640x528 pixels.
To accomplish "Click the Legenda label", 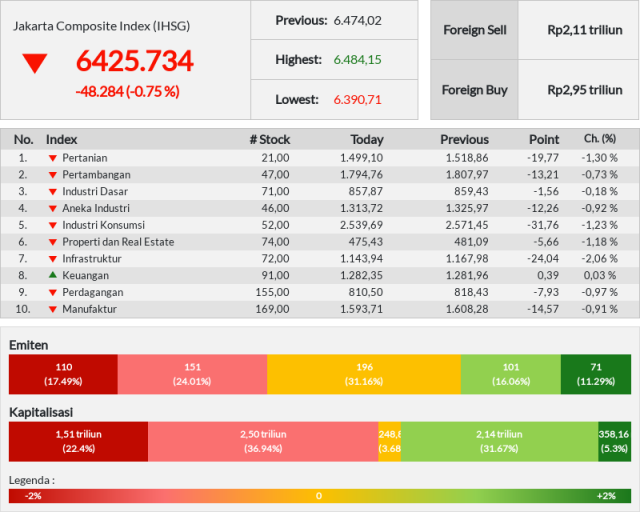I will pyautogui.click(x=32, y=480).
